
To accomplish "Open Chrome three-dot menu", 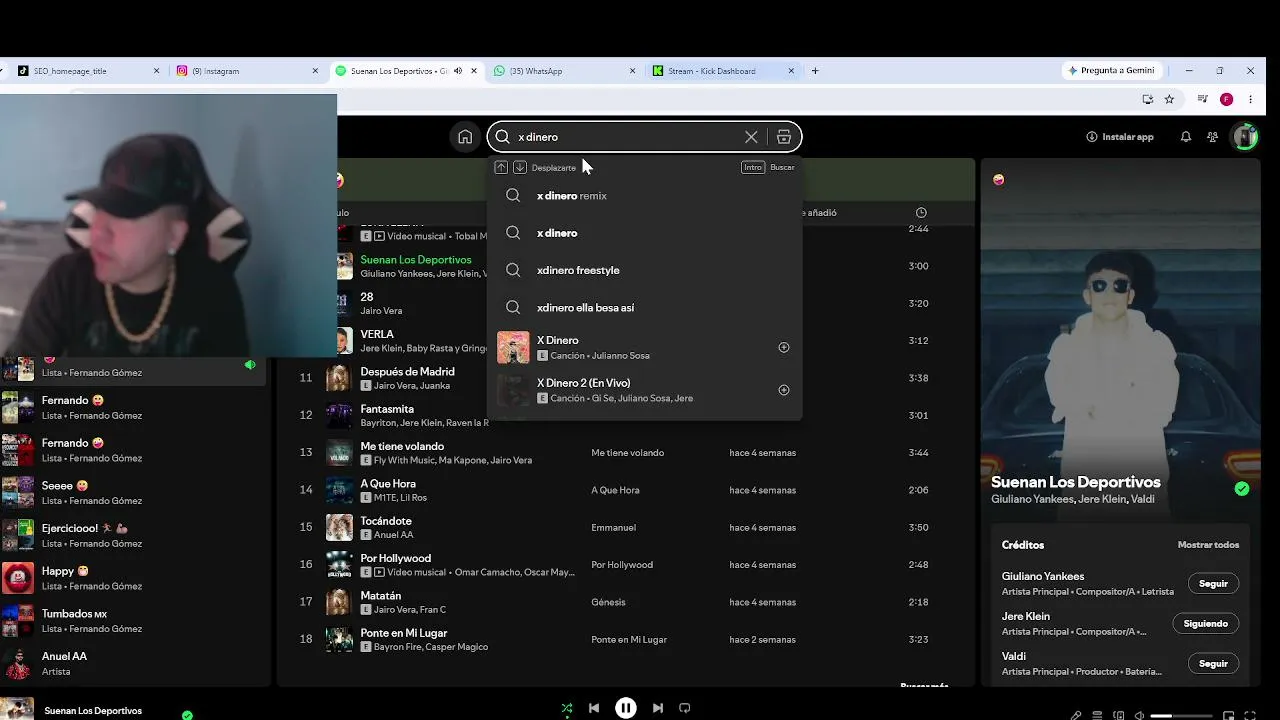I will [x=1250, y=99].
